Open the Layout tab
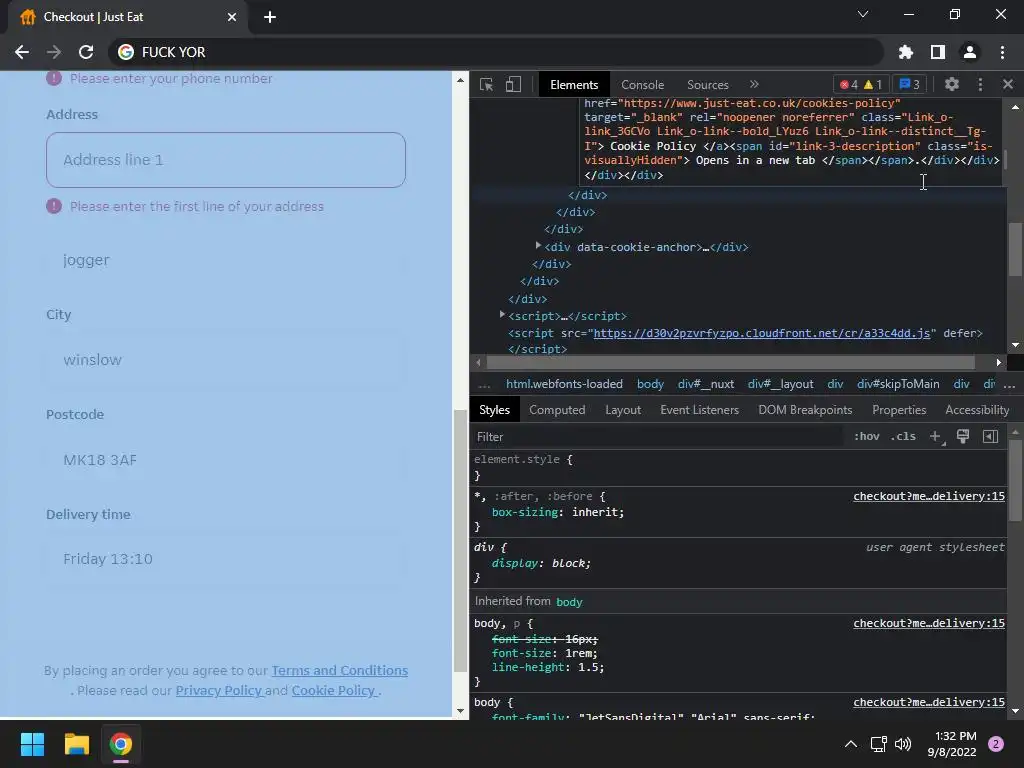The width and height of the screenshot is (1024, 768). [622, 410]
